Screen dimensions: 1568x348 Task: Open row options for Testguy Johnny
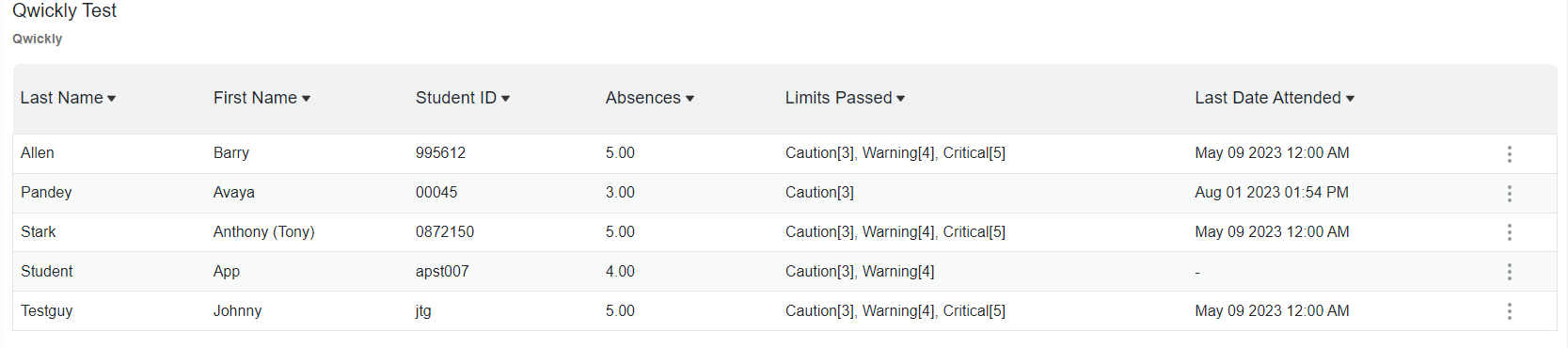1509,311
